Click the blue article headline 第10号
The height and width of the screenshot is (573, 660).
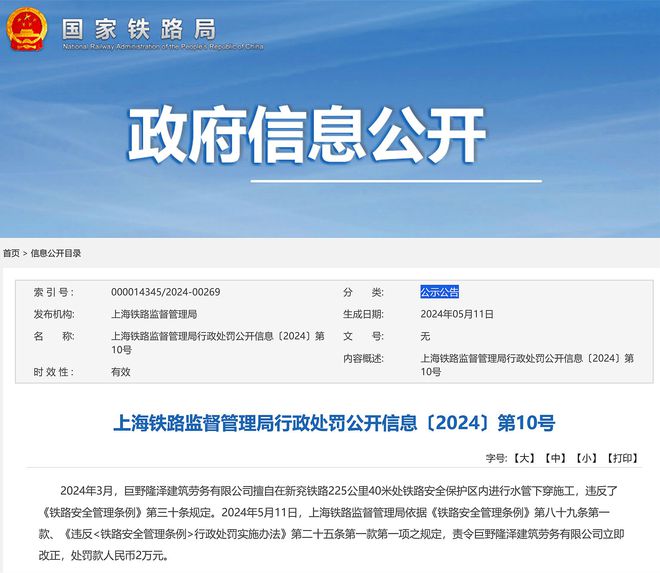click(x=334, y=423)
